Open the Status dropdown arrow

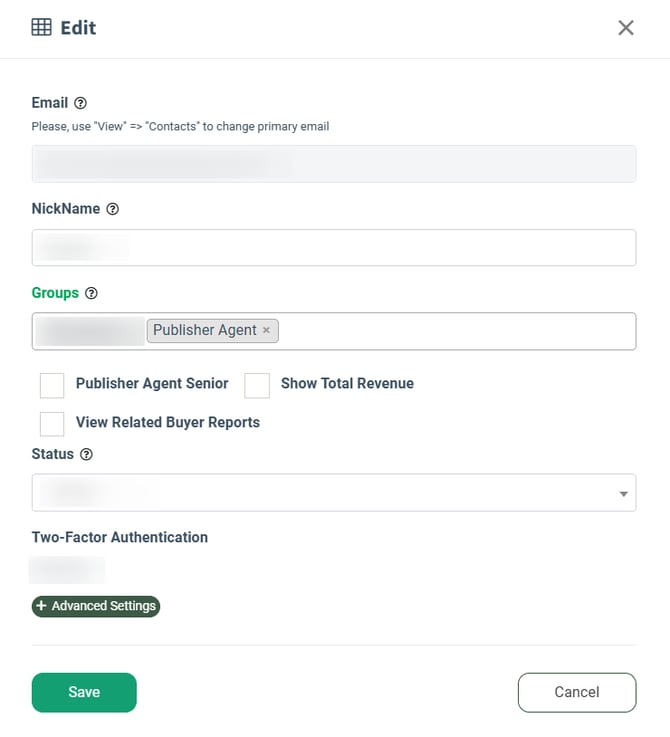[623, 494]
